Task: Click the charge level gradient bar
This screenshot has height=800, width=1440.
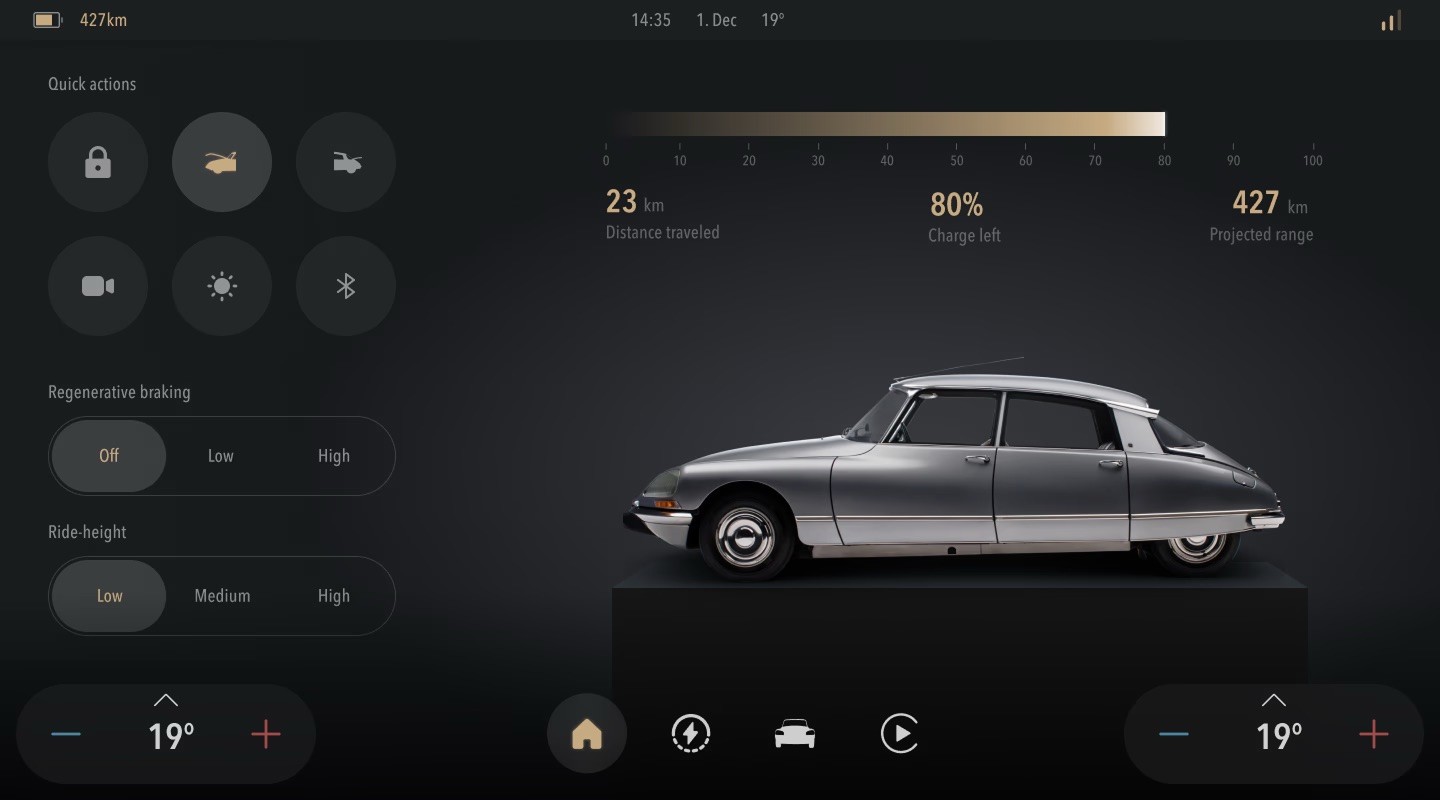Action: point(886,124)
